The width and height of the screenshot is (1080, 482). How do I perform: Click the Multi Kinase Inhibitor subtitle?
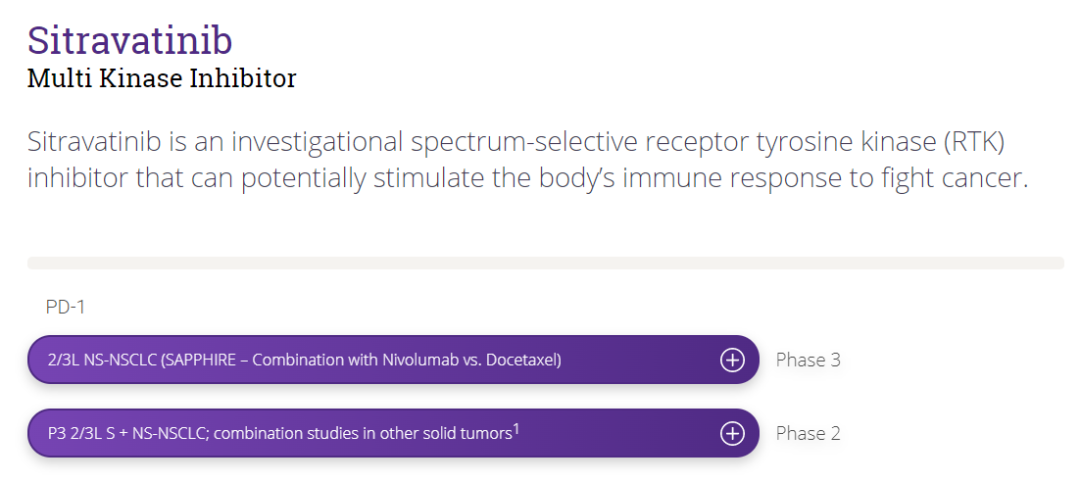(162, 78)
